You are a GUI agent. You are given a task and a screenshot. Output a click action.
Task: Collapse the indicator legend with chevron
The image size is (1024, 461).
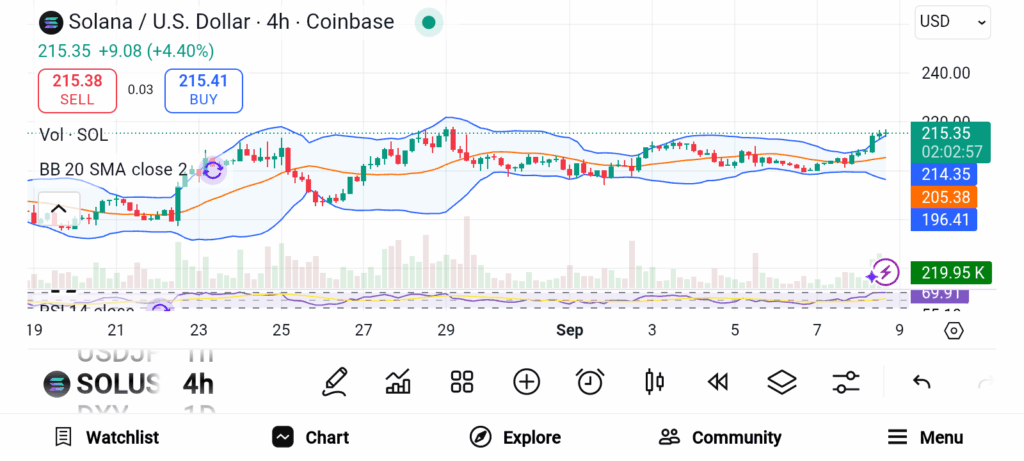(58, 210)
